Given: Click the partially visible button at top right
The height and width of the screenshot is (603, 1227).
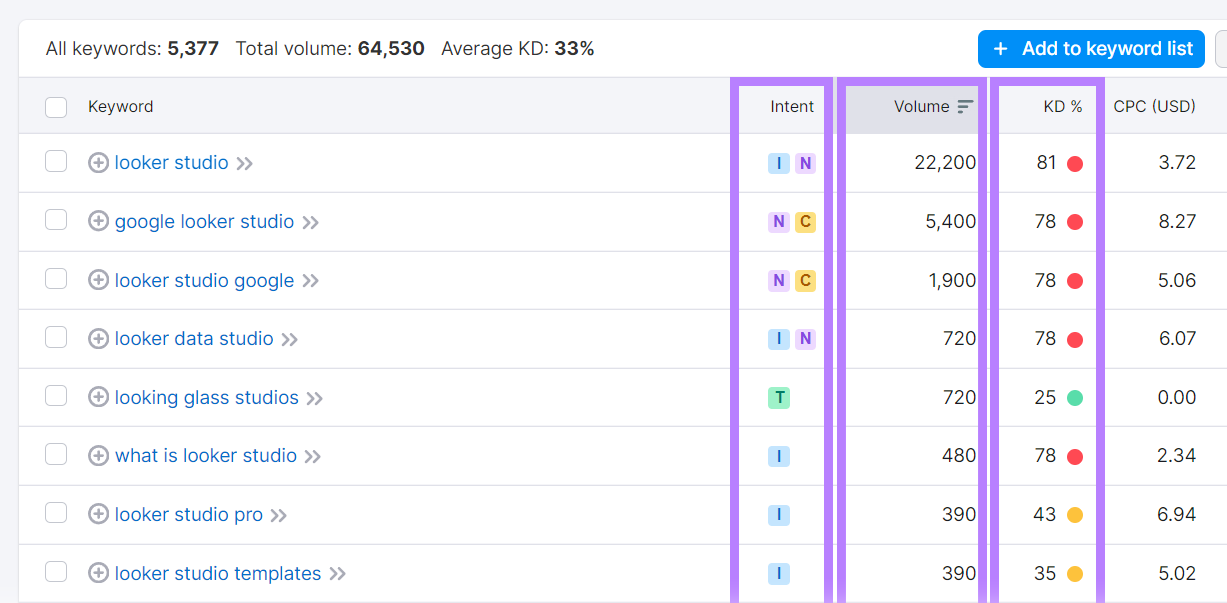Looking at the screenshot, I should tap(1221, 48).
